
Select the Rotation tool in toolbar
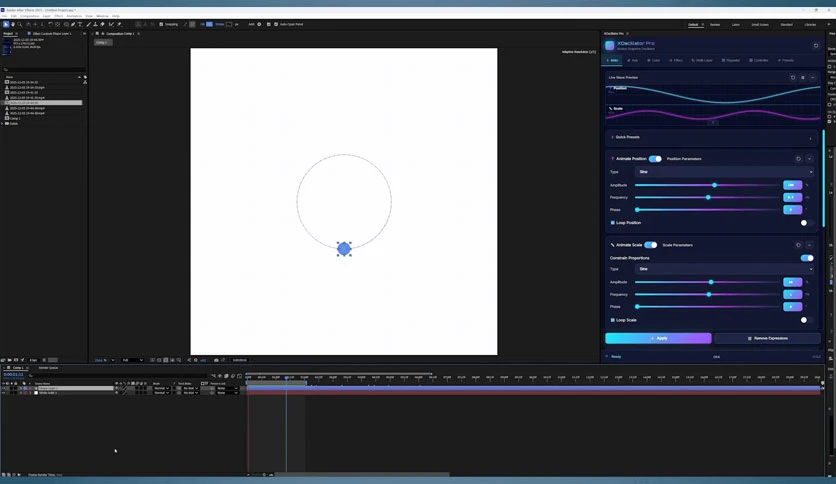[x=50, y=24]
